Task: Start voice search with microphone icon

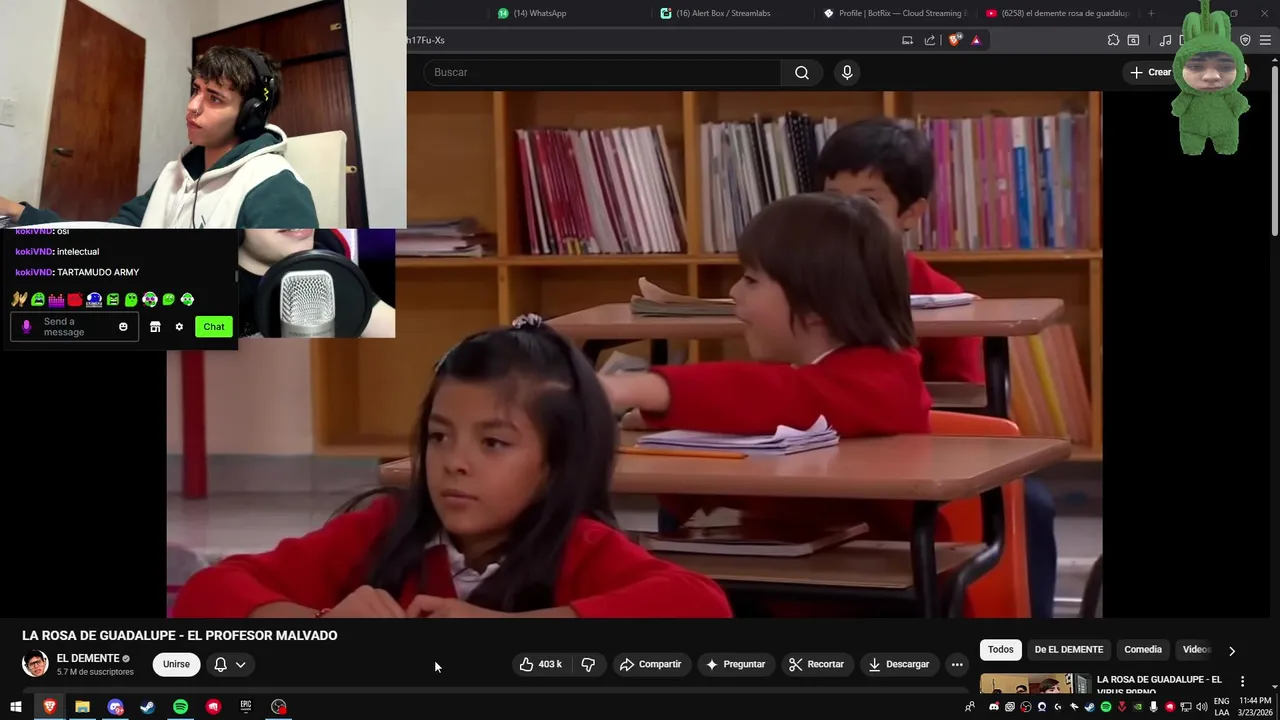Action: tap(847, 72)
